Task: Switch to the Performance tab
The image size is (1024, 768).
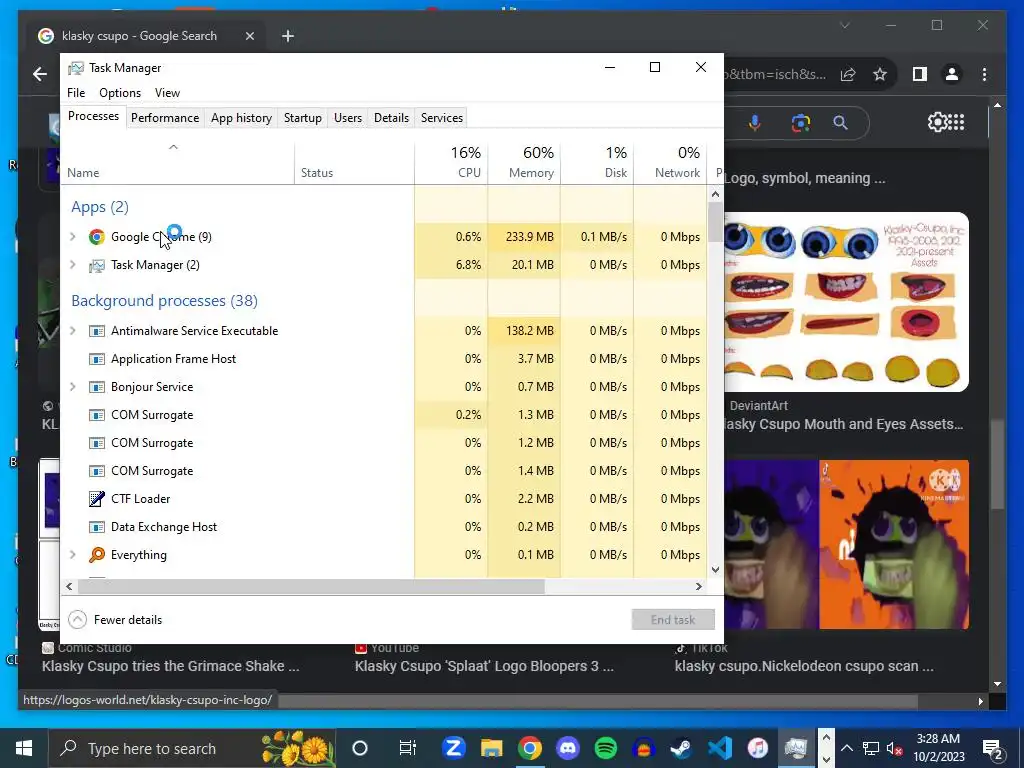Action: coord(165,118)
